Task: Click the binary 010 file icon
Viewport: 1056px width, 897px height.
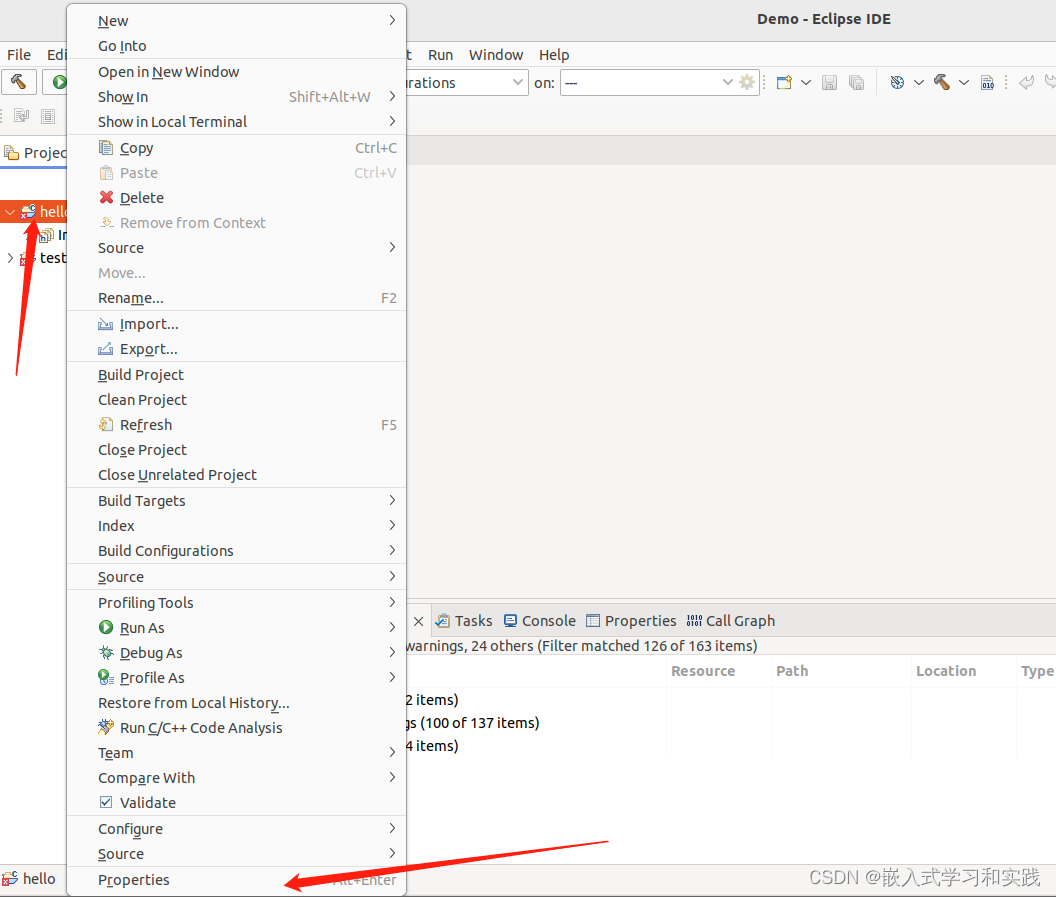Action: click(987, 82)
